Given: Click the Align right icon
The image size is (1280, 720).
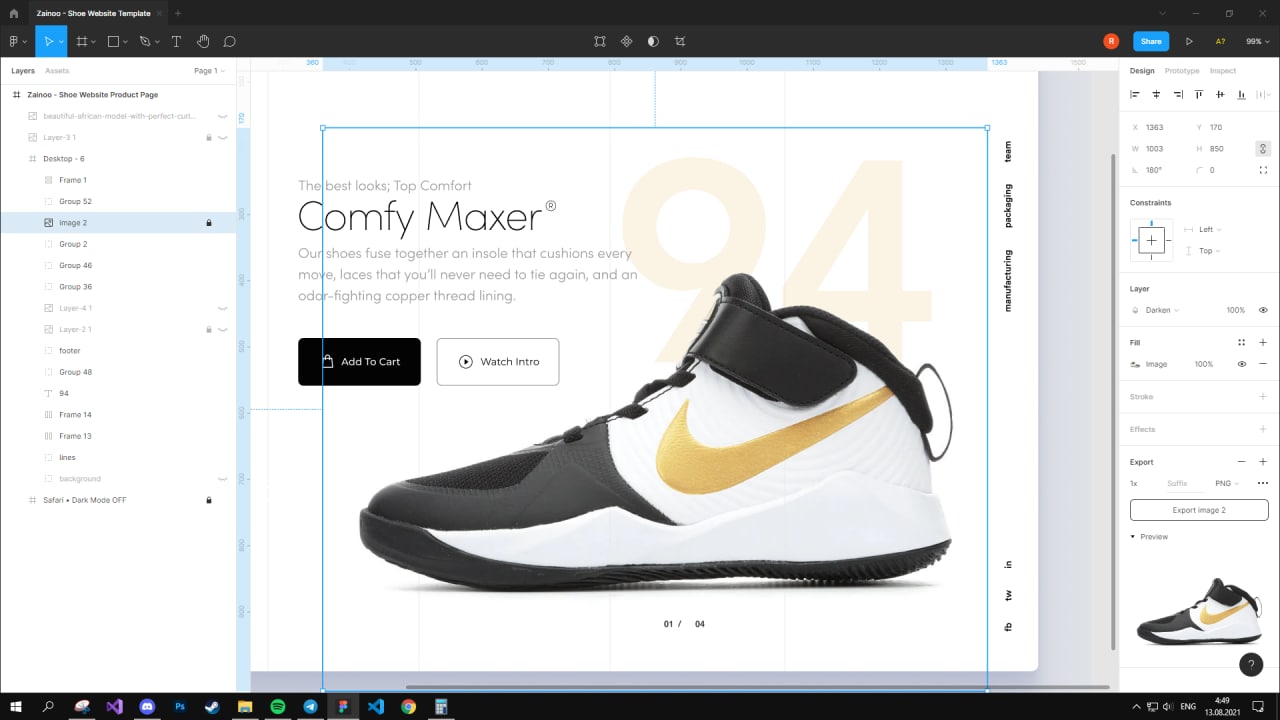Looking at the screenshot, I should pyautogui.click(x=1178, y=95).
